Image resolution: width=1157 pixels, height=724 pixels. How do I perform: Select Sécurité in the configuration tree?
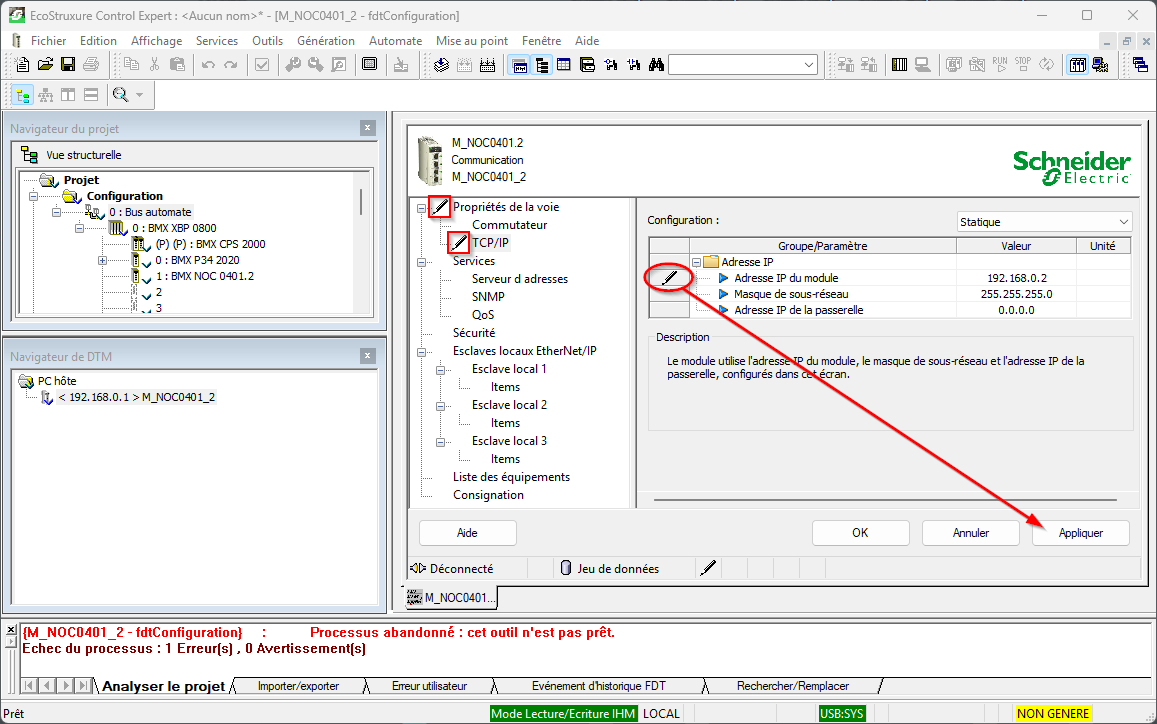tap(474, 333)
